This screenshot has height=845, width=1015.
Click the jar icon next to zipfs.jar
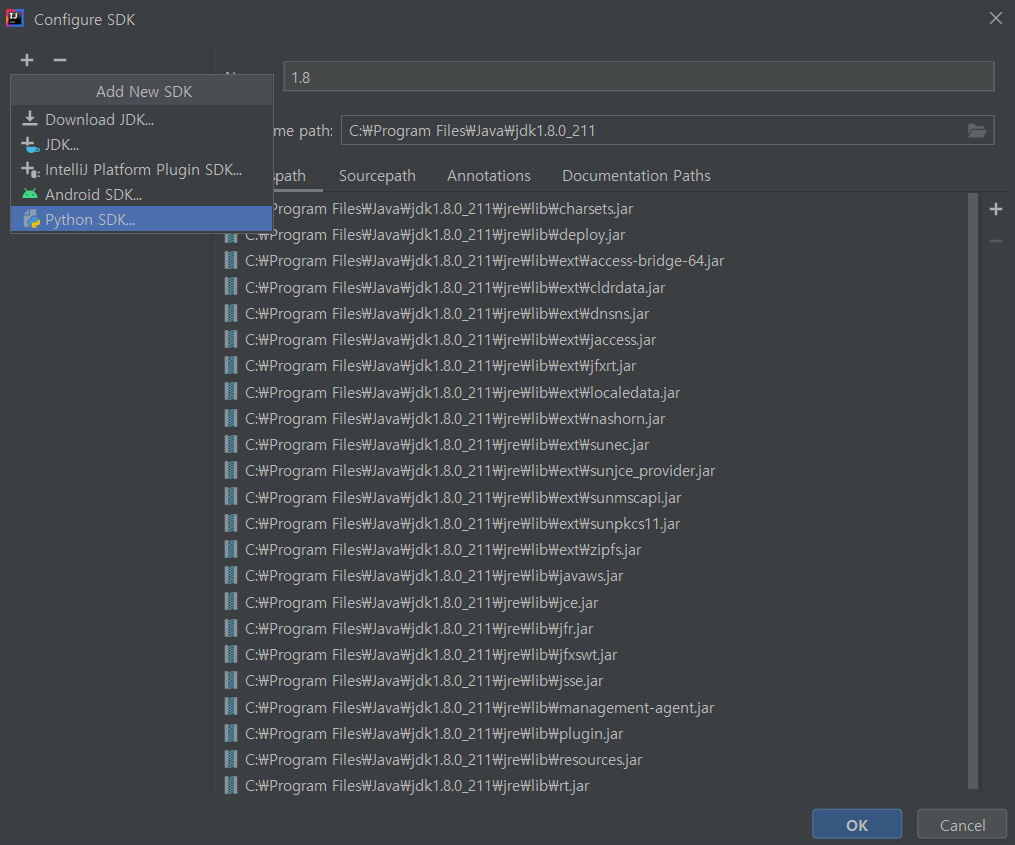click(230, 550)
